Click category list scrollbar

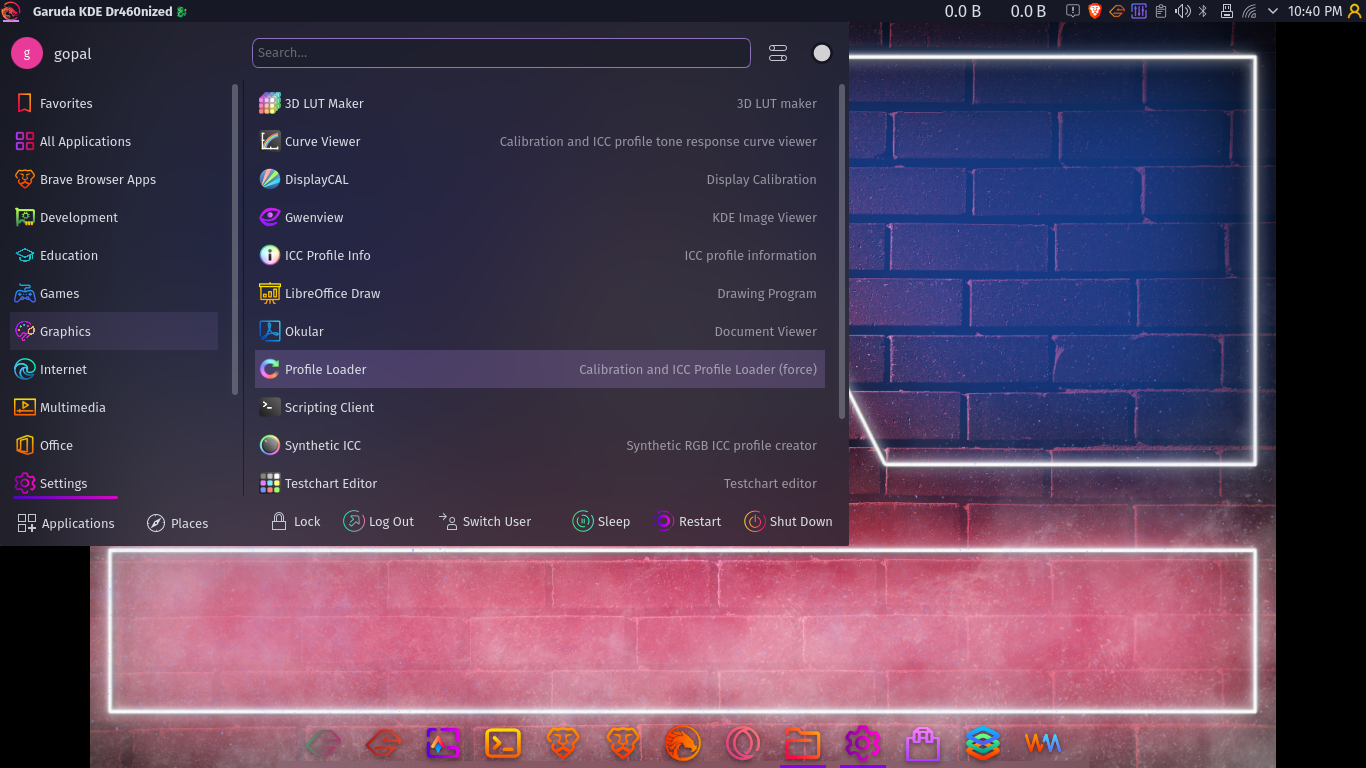235,240
